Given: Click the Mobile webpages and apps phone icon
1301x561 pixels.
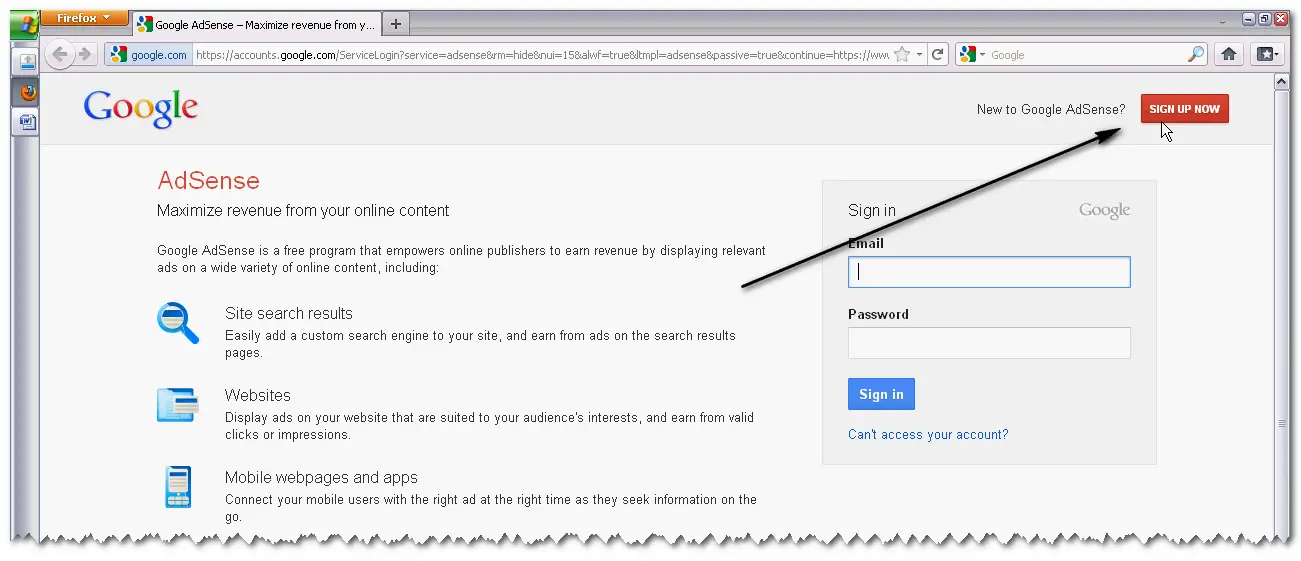Looking at the screenshot, I should click(178, 488).
